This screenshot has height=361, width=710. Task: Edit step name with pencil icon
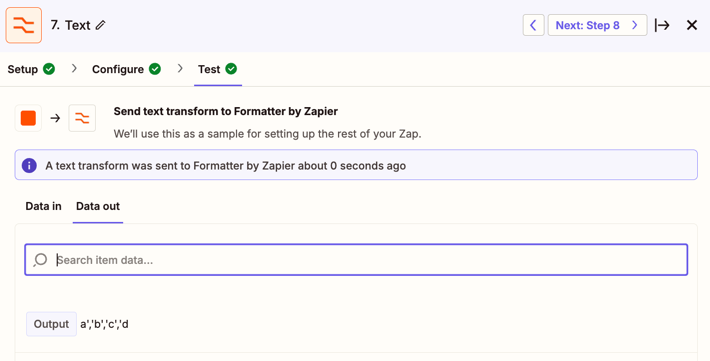(x=101, y=25)
